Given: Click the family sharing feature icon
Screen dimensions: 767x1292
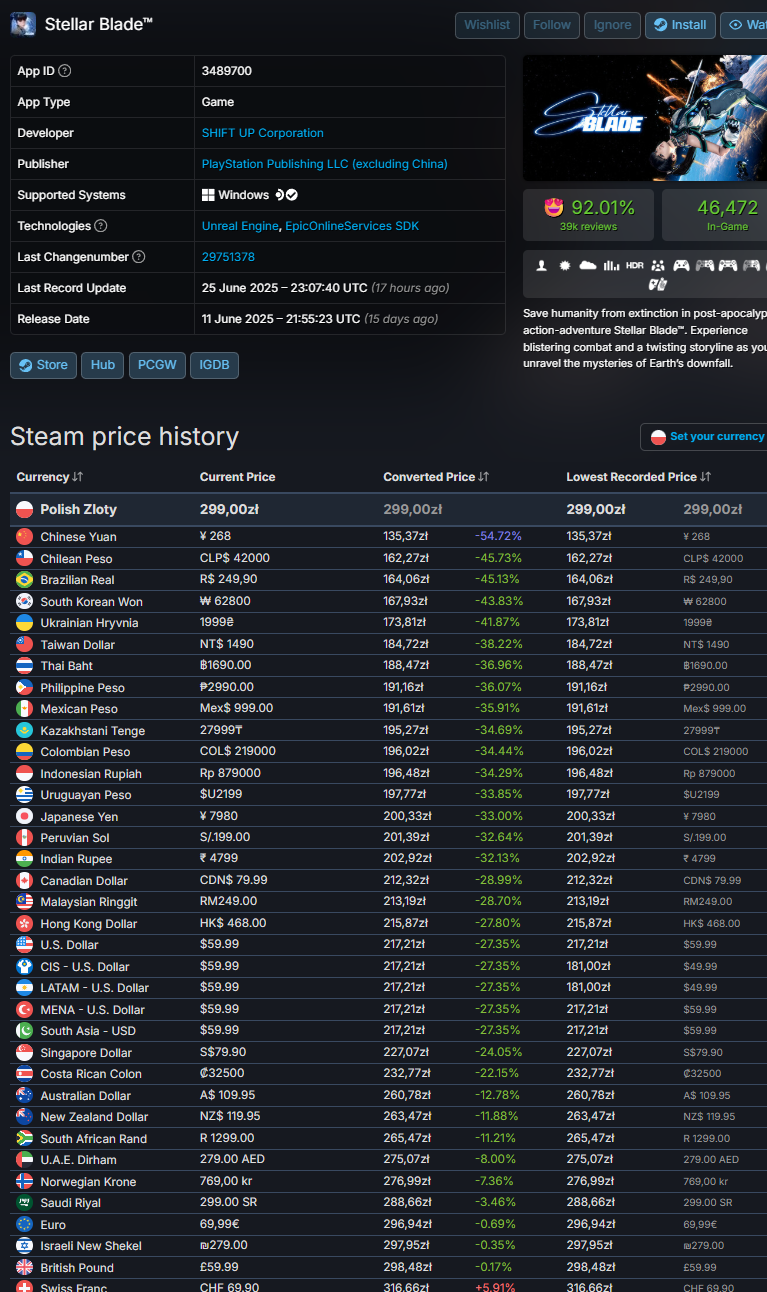Looking at the screenshot, I should point(658,265).
